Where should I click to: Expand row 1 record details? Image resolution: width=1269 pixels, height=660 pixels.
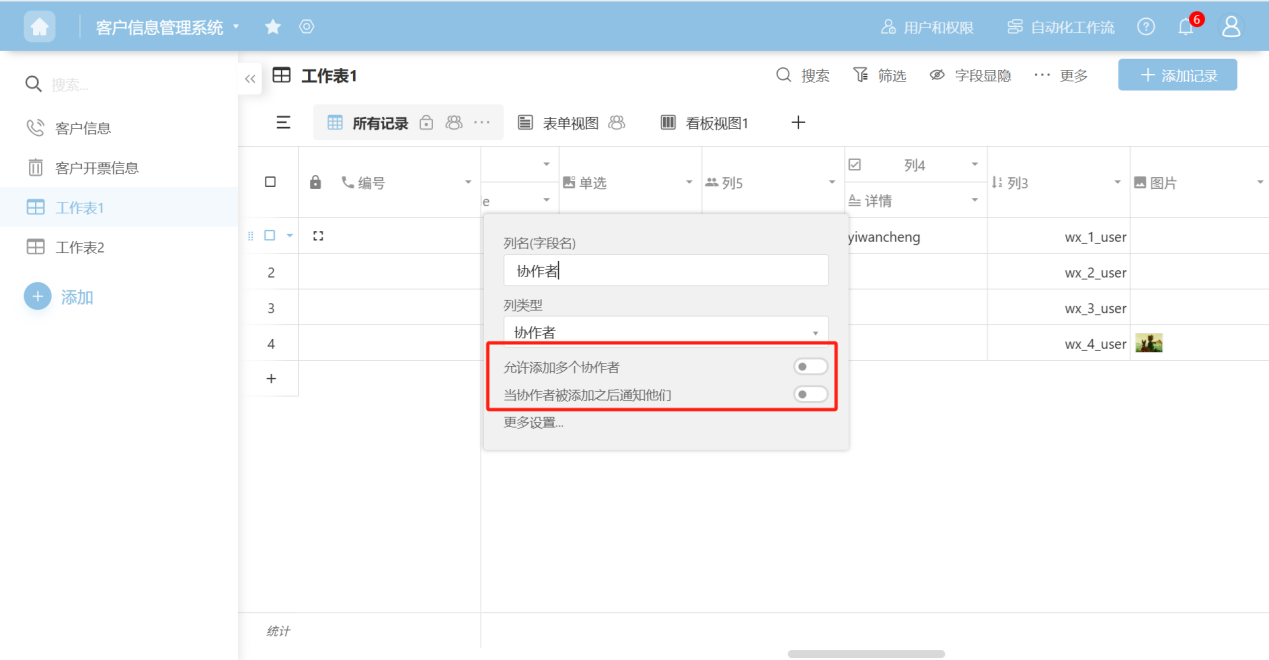(x=318, y=236)
